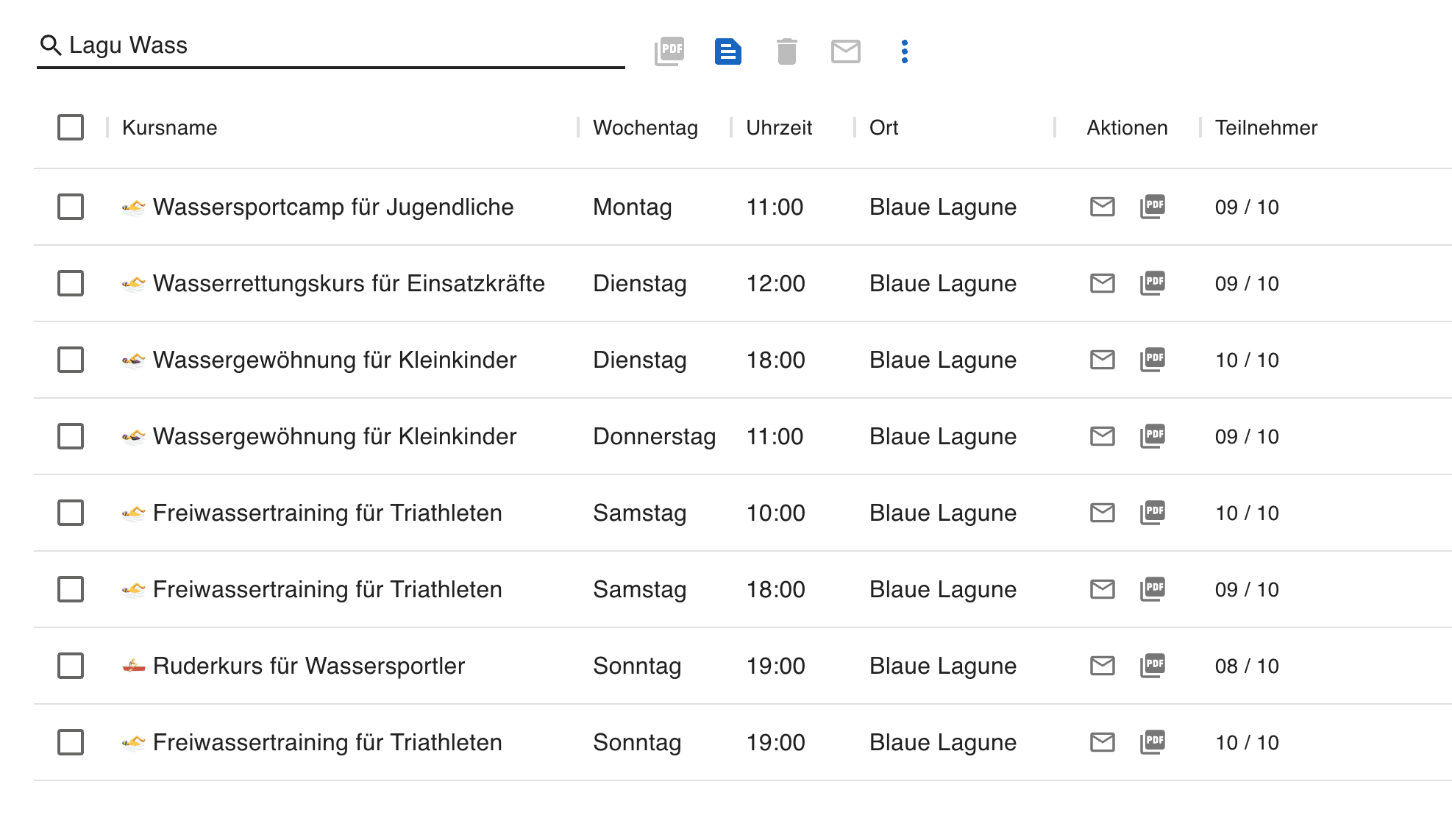
Task: Tick checkbox for Dienstag 18:00 Wassergewöhnung
Action: click(71, 360)
